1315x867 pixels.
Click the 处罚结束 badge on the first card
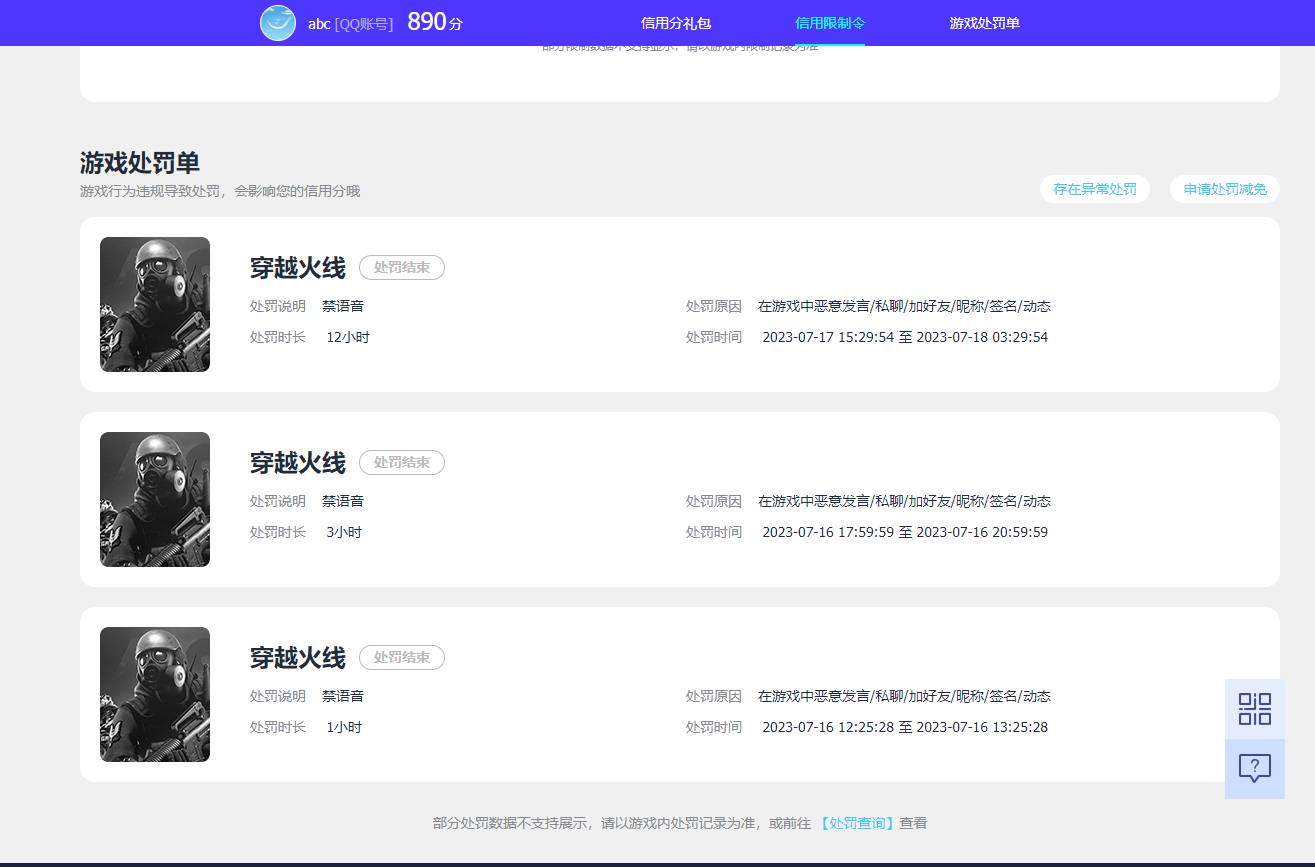point(401,267)
